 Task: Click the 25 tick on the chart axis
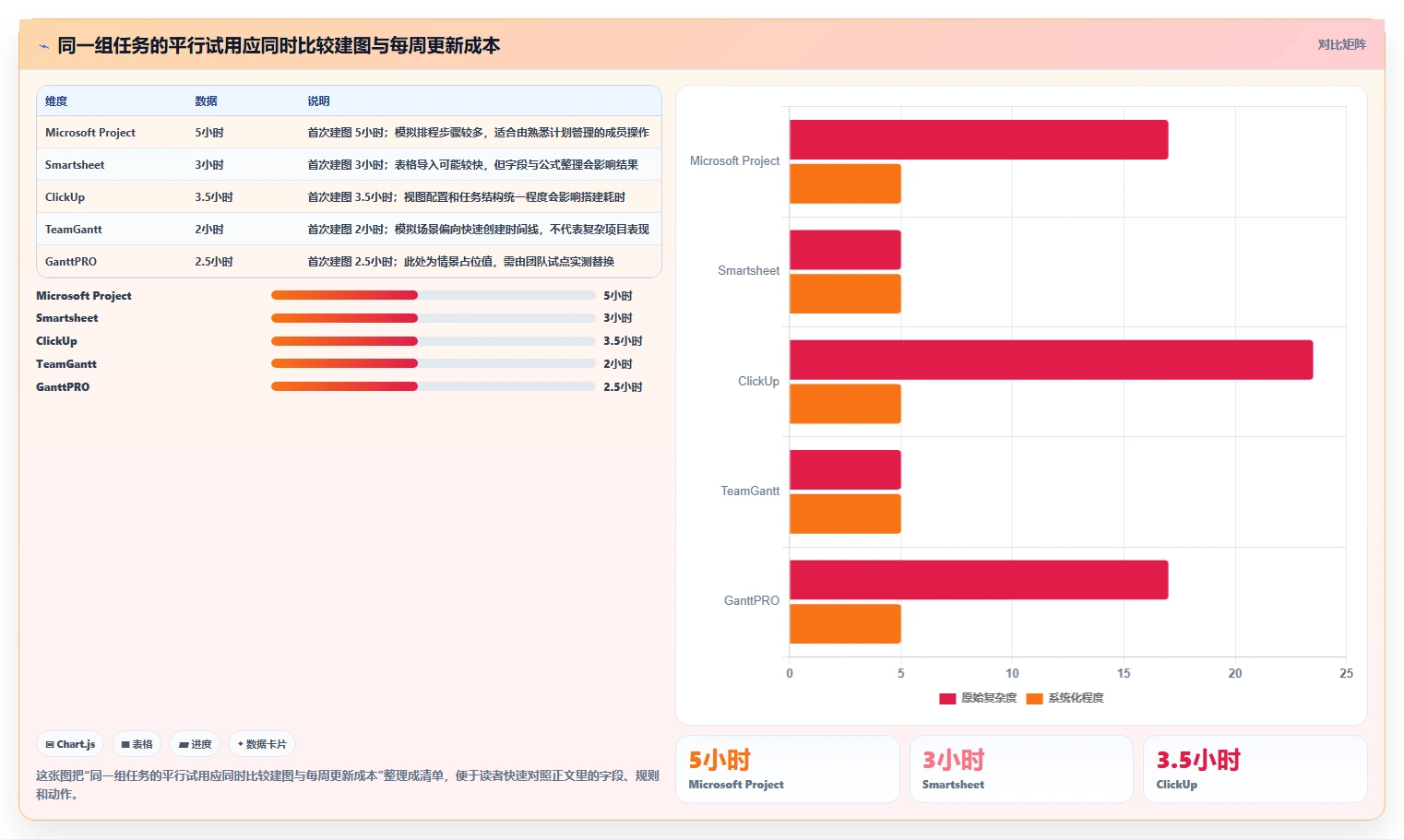(x=1346, y=673)
